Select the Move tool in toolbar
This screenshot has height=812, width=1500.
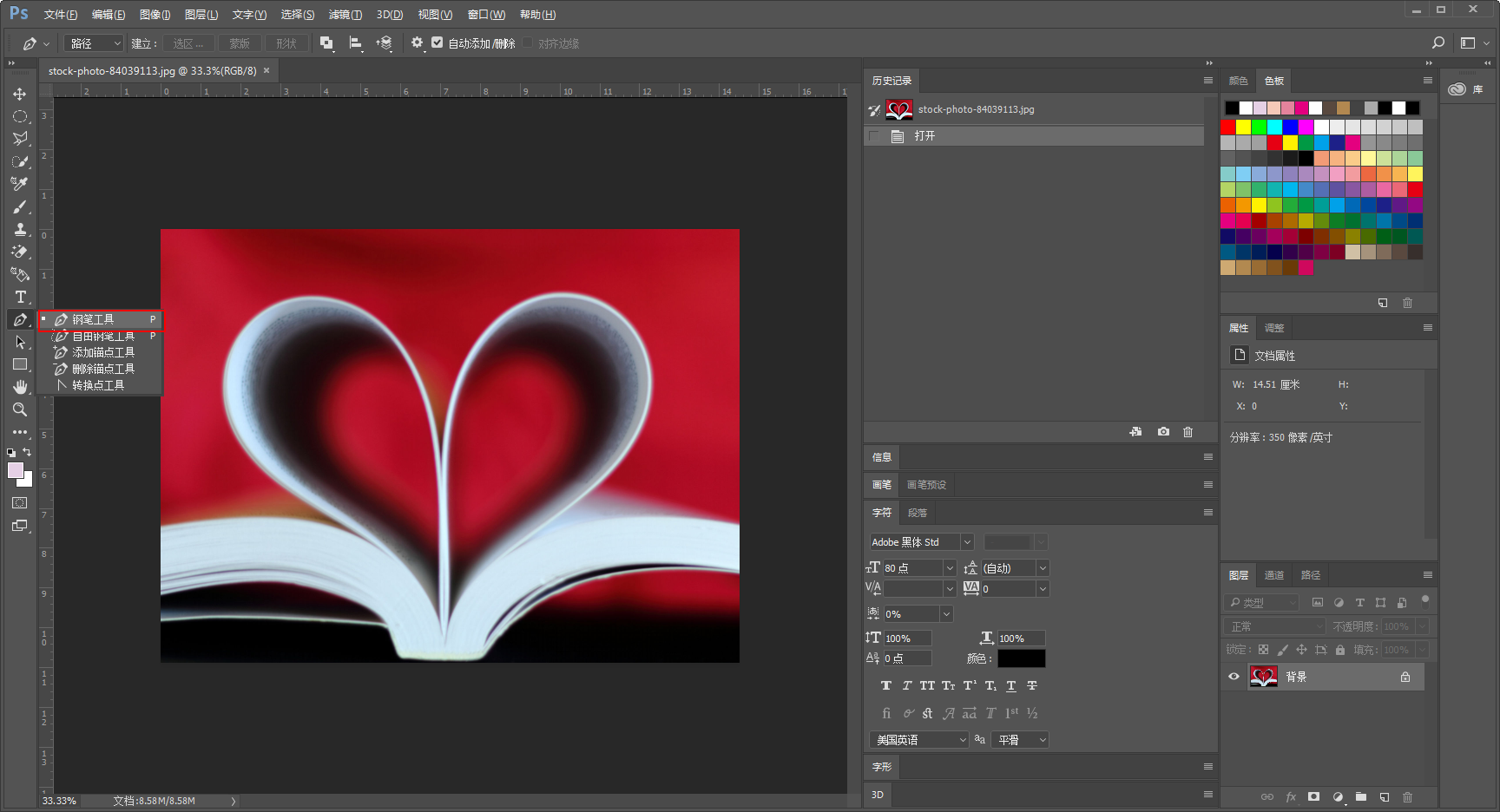(x=19, y=94)
